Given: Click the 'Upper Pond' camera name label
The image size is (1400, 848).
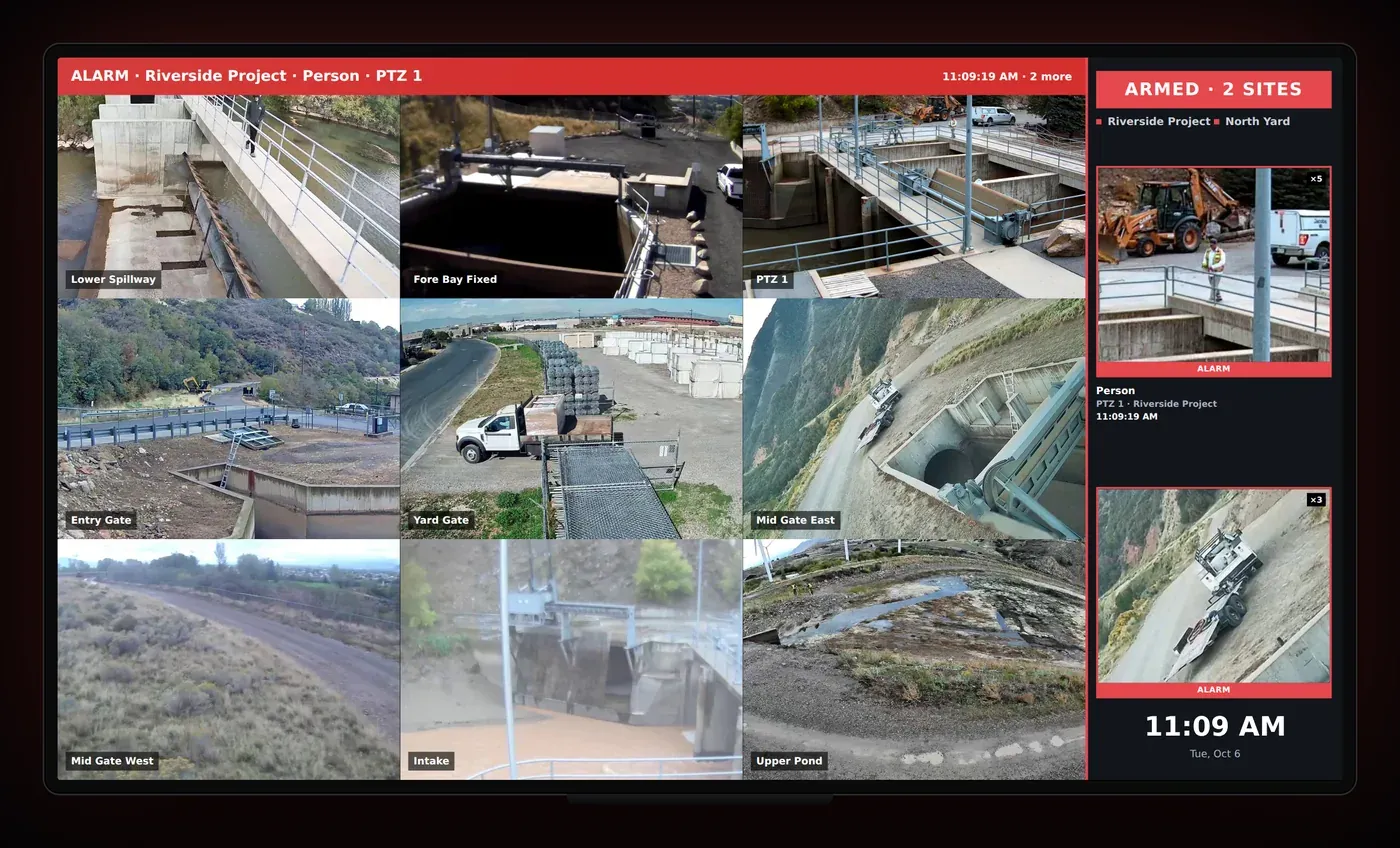Looking at the screenshot, I should [789, 761].
